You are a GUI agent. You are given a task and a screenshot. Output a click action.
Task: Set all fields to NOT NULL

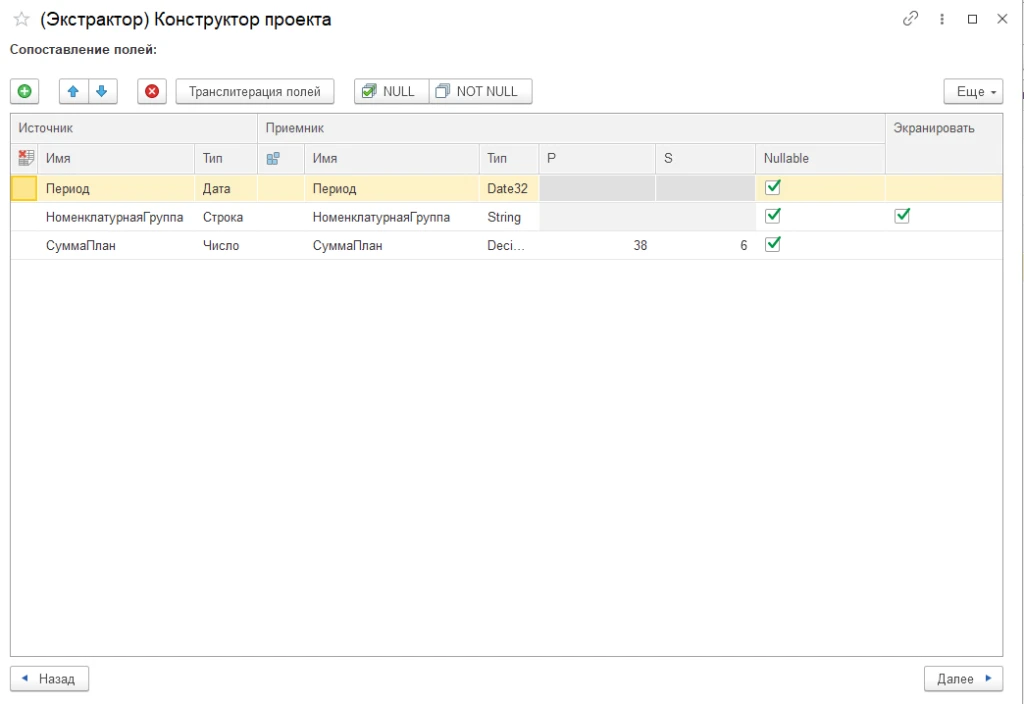coord(480,91)
